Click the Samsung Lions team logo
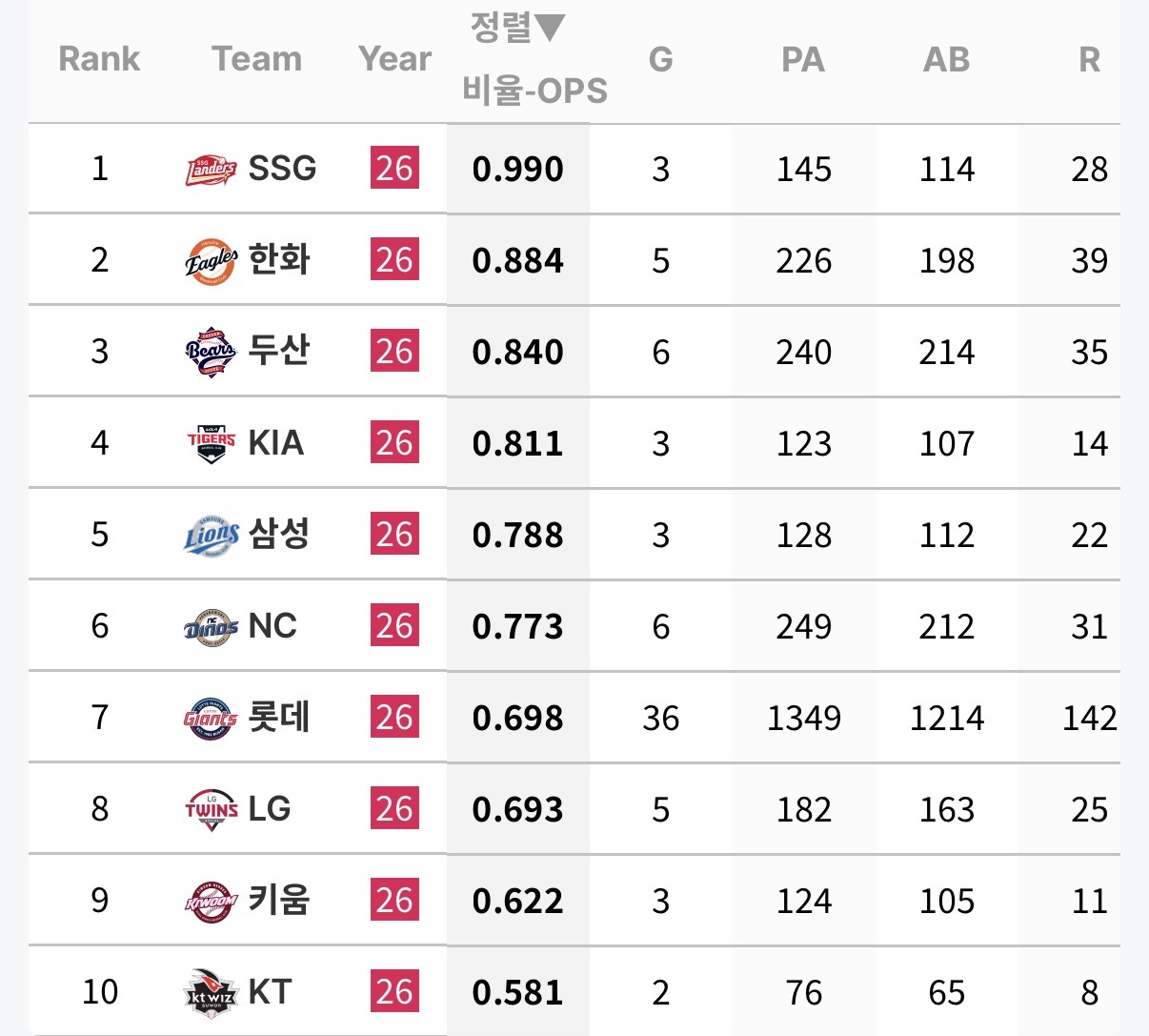This screenshot has width=1149, height=1036. tap(212, 535)
